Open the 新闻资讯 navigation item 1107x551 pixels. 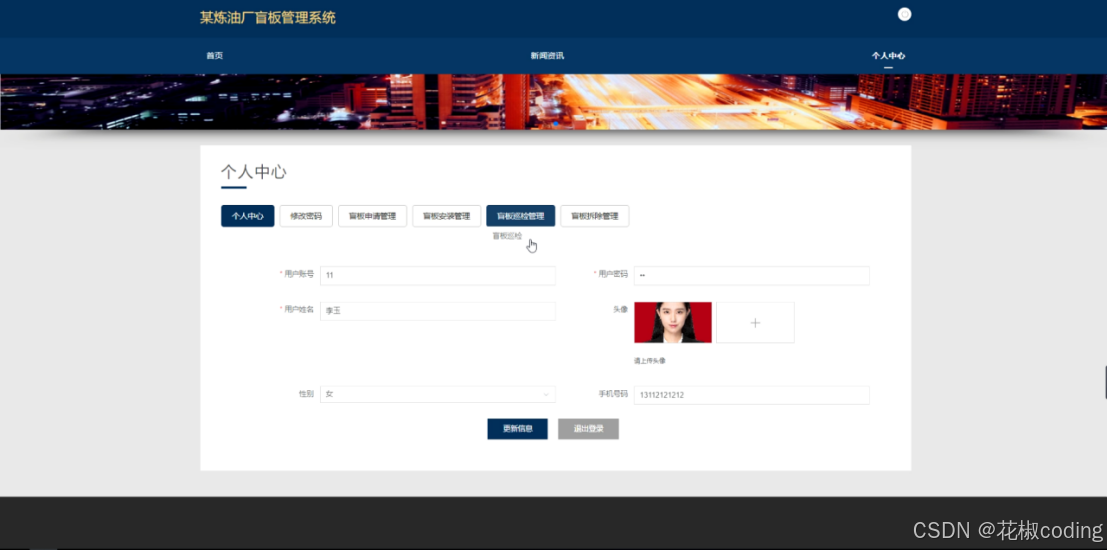click(x=547, y=56)
